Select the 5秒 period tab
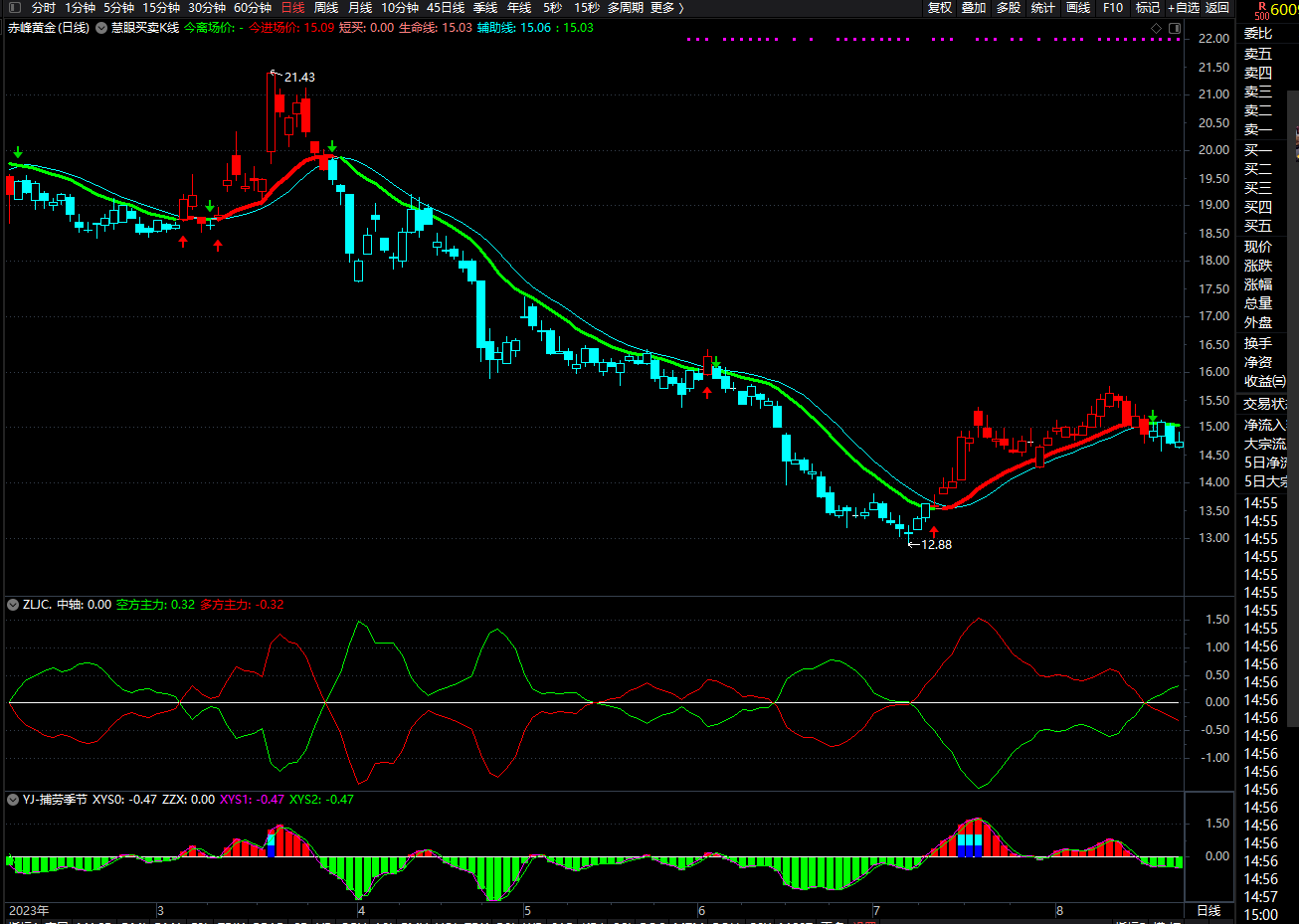The width and height of the screenshot is (1299, 924). click(552, 7)
